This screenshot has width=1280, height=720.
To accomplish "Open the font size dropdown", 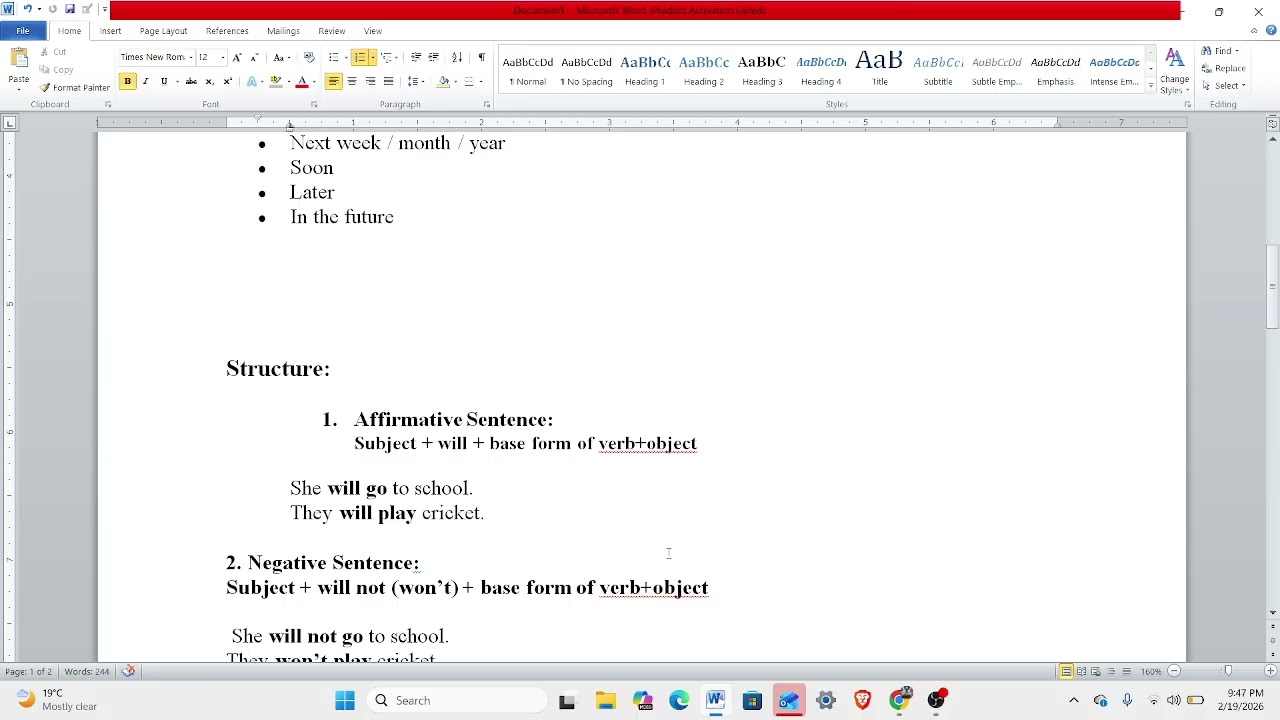I will point(222,57).
